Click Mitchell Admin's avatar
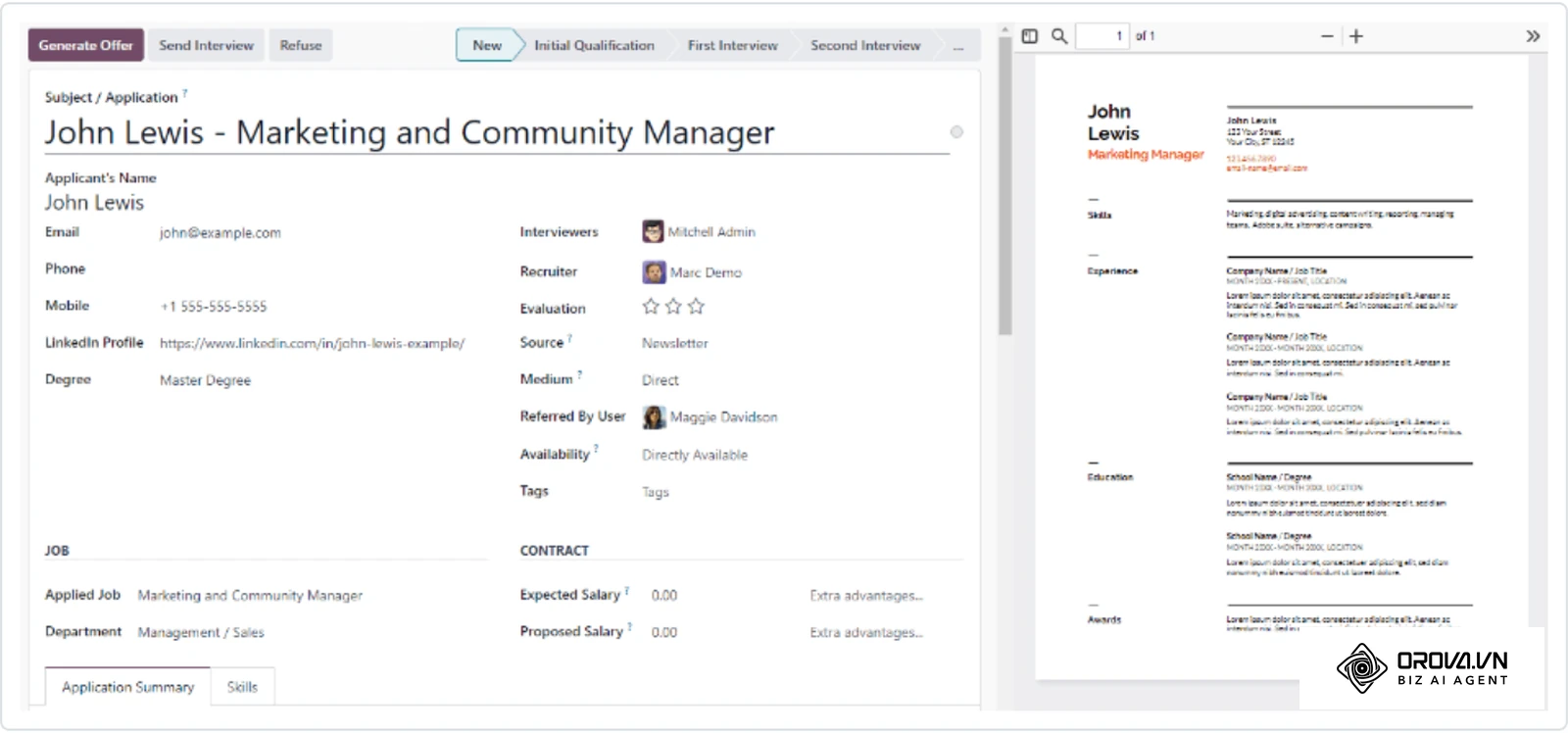The width and height of the screenshot is (1568, 733). 653,232
